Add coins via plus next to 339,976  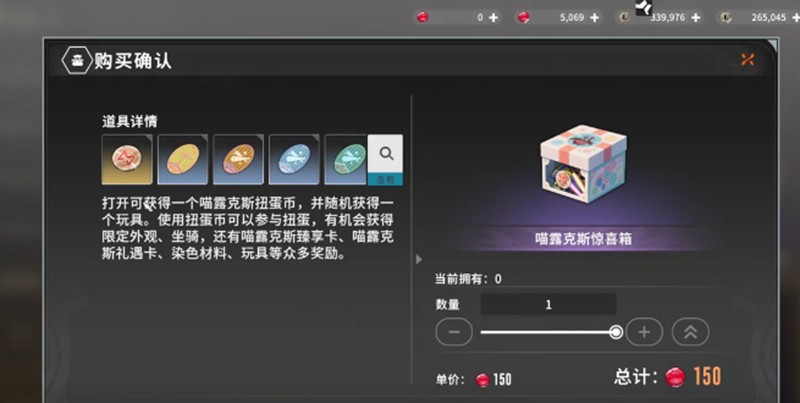click(x=696, y=17)
